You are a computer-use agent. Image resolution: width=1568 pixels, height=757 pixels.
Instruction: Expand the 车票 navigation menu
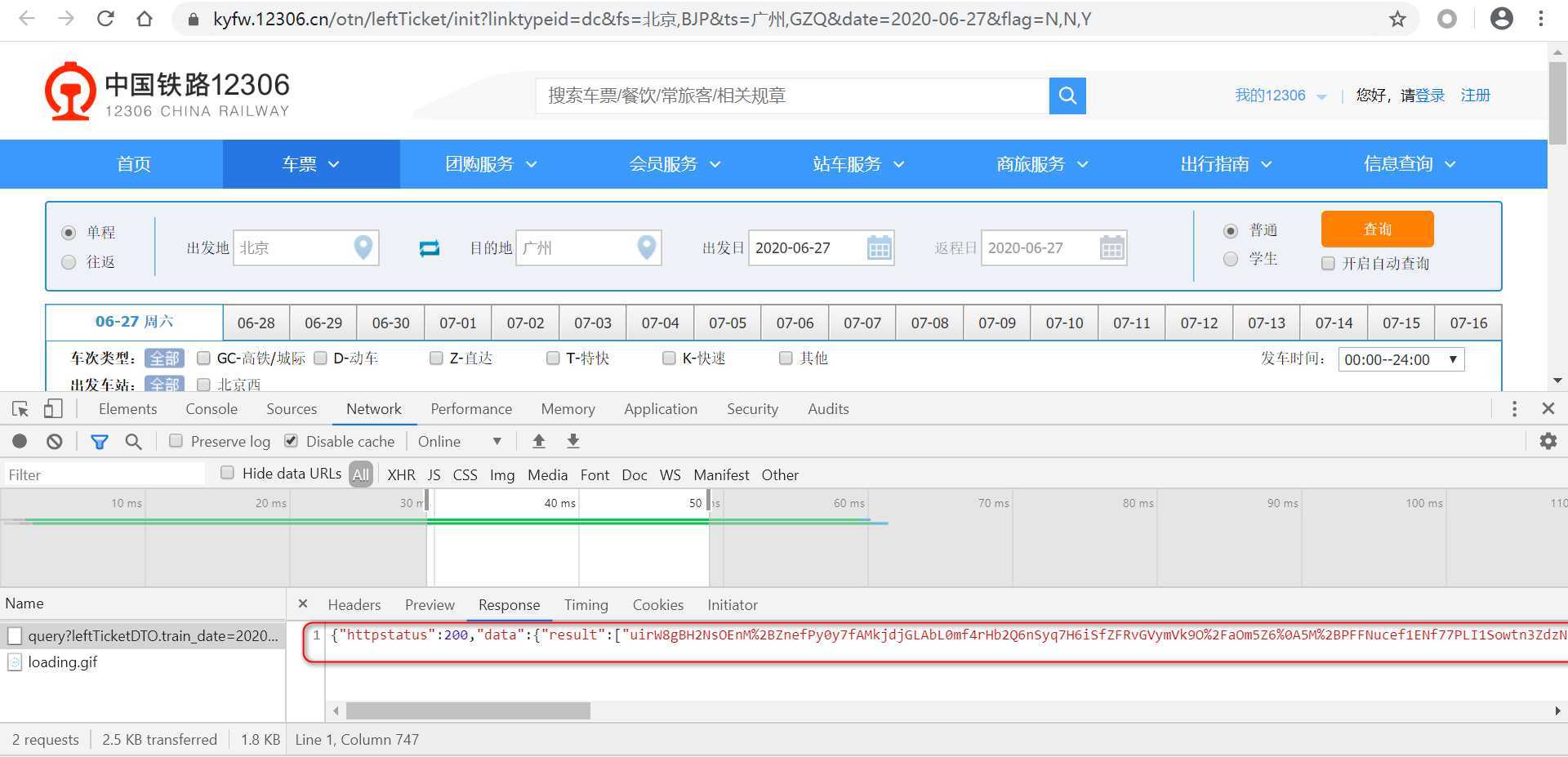tap(310, 164)
